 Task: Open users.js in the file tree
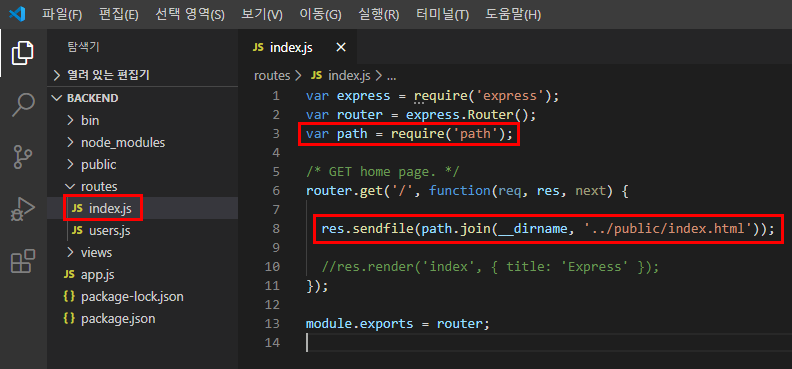[x=143, y=231]
